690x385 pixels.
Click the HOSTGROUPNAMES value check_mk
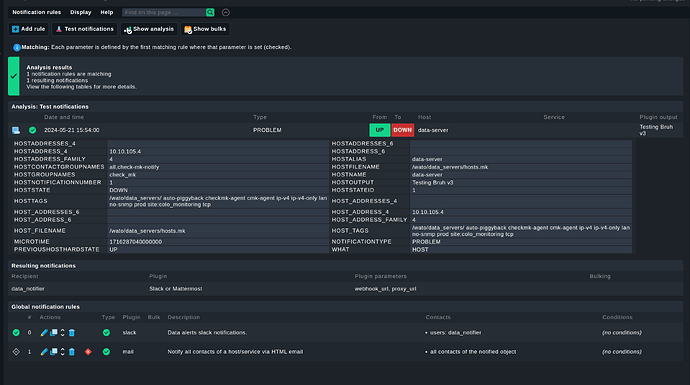click(x=123, y=175)
